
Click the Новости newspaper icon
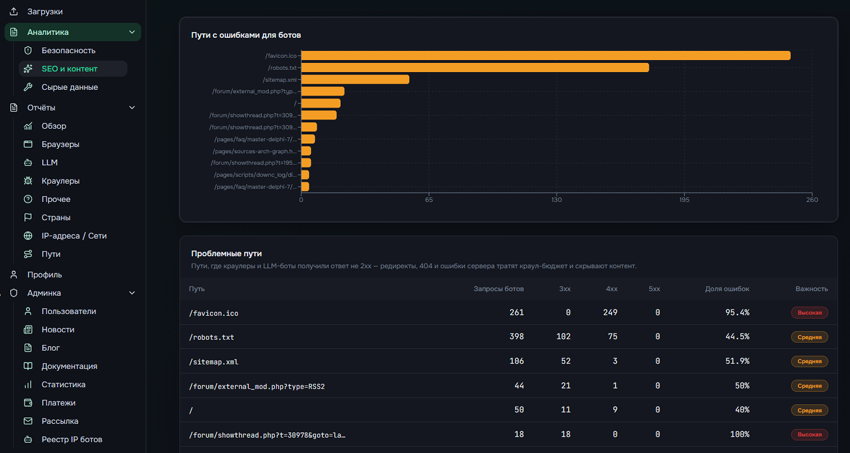point(28,329)
